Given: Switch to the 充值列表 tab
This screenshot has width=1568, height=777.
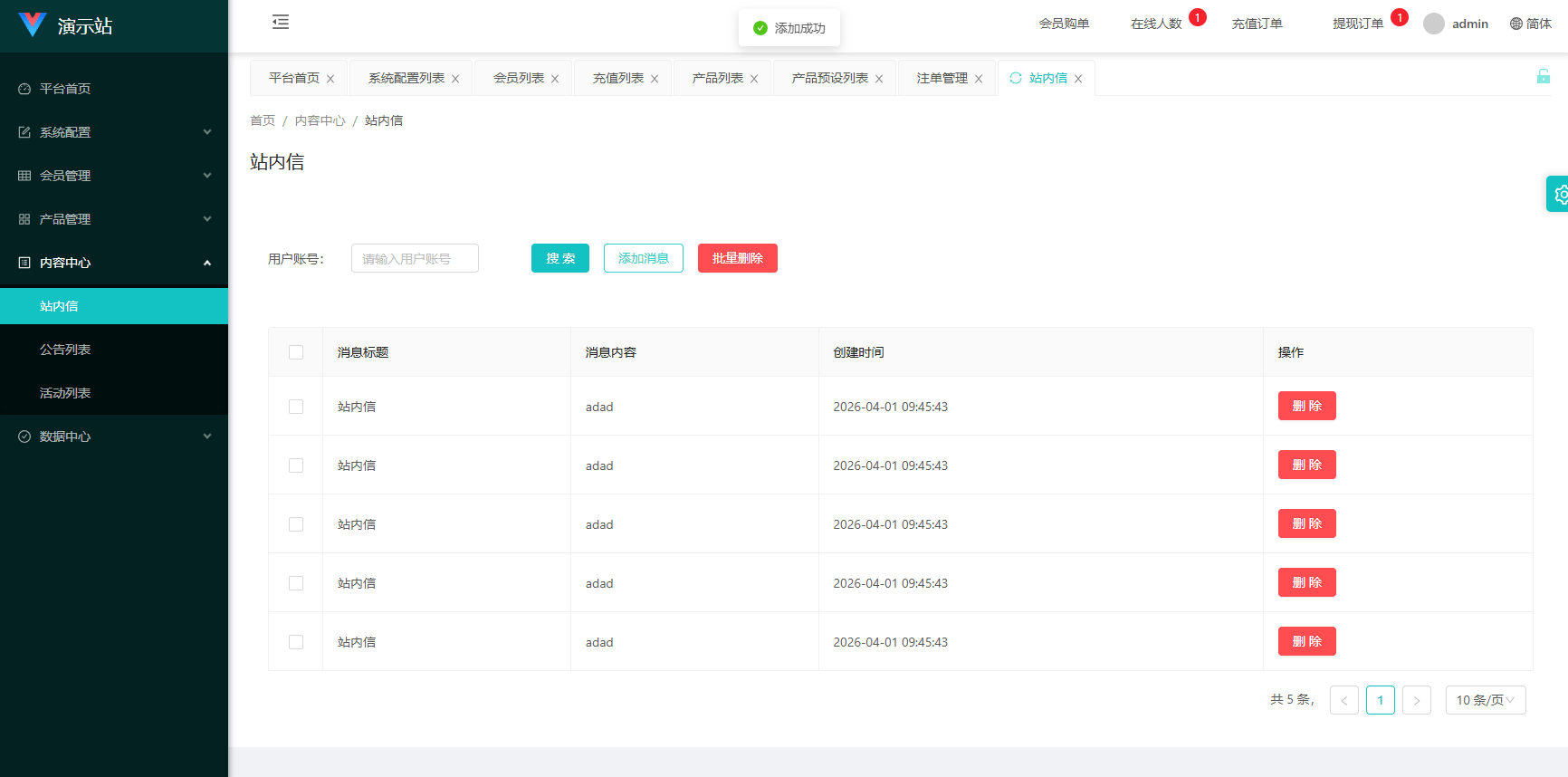Looking at the screenshot, I should pos(617,79).
